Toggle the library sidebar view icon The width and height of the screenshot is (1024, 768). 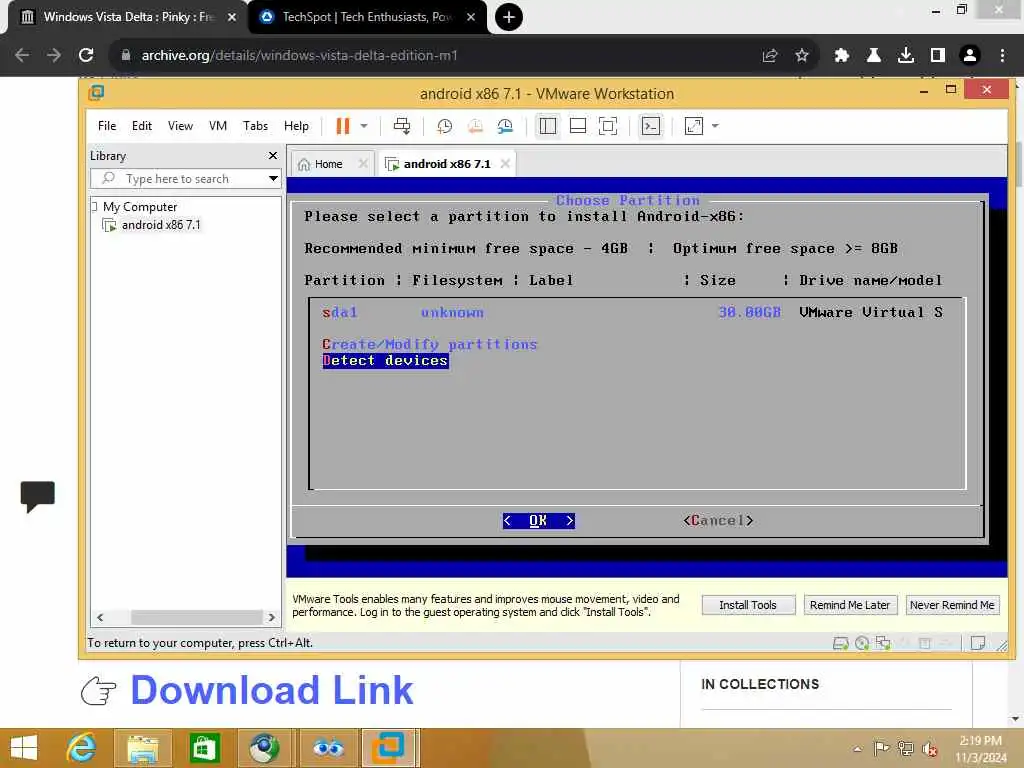point(547,126)
